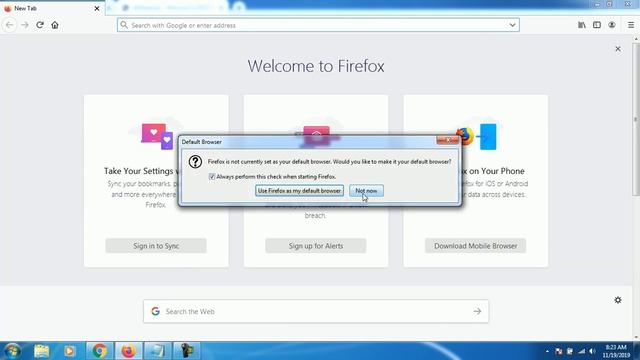The height and width of the screenshot is (360, 640).
Task: Open the taskbar clock and date
Action: click(x=616, y=351)
